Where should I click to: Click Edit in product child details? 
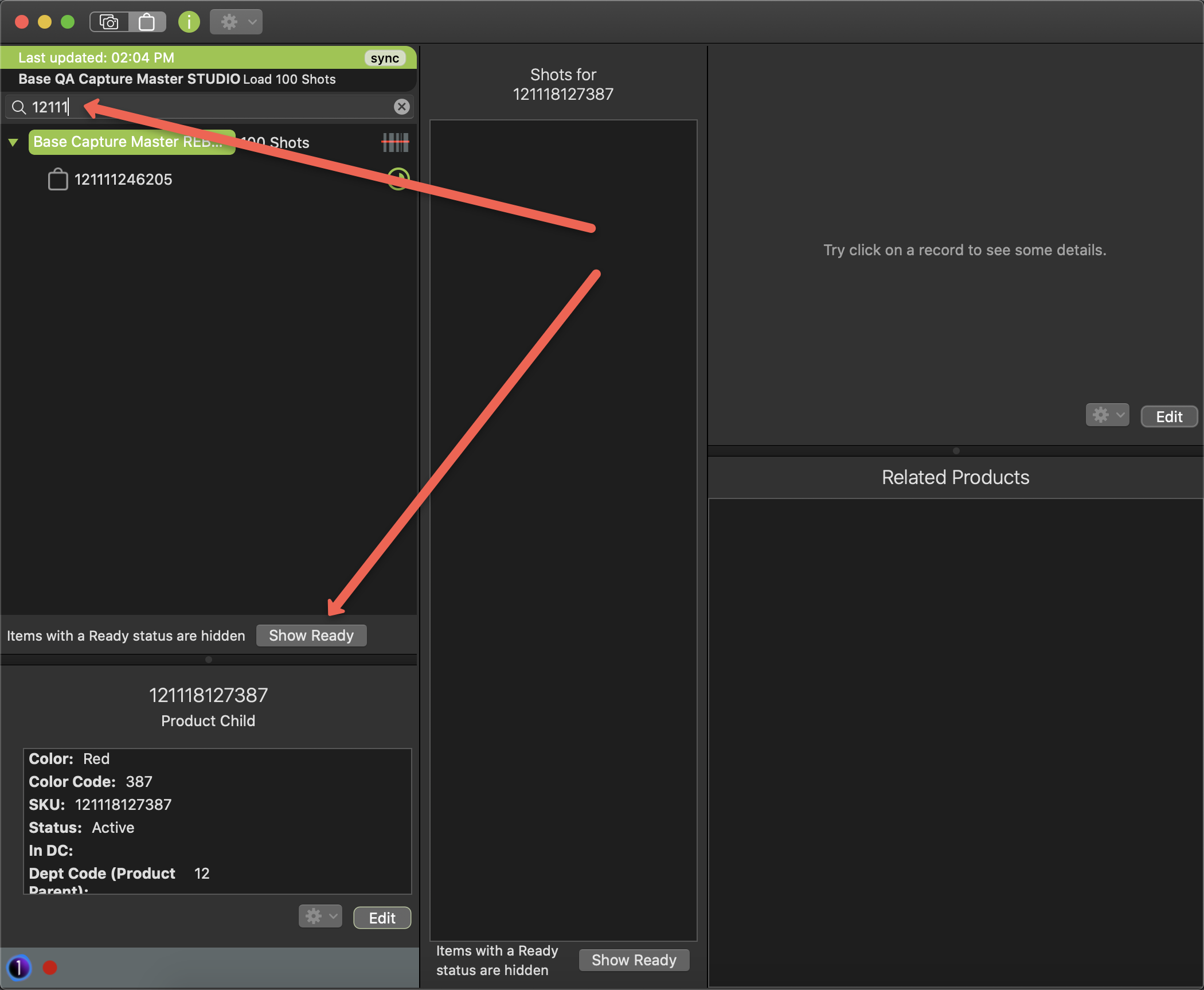(x=382, y=918)
